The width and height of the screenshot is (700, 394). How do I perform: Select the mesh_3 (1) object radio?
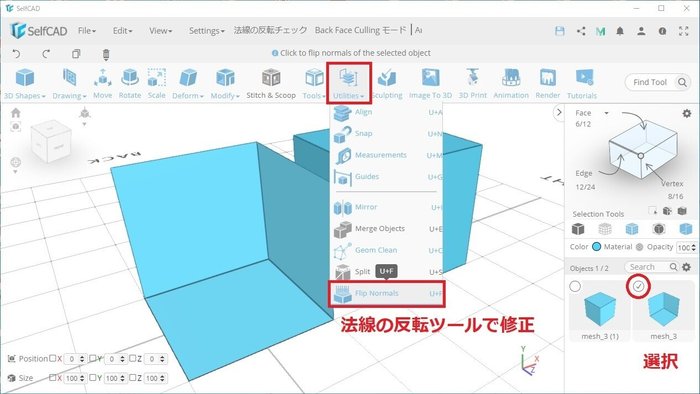coord(575,286)
